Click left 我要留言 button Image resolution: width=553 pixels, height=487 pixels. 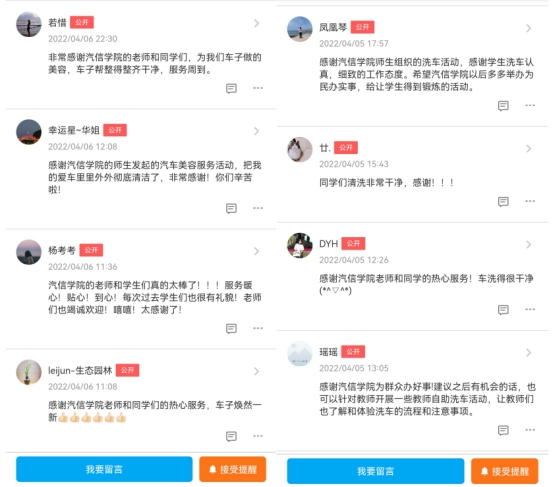104,469
